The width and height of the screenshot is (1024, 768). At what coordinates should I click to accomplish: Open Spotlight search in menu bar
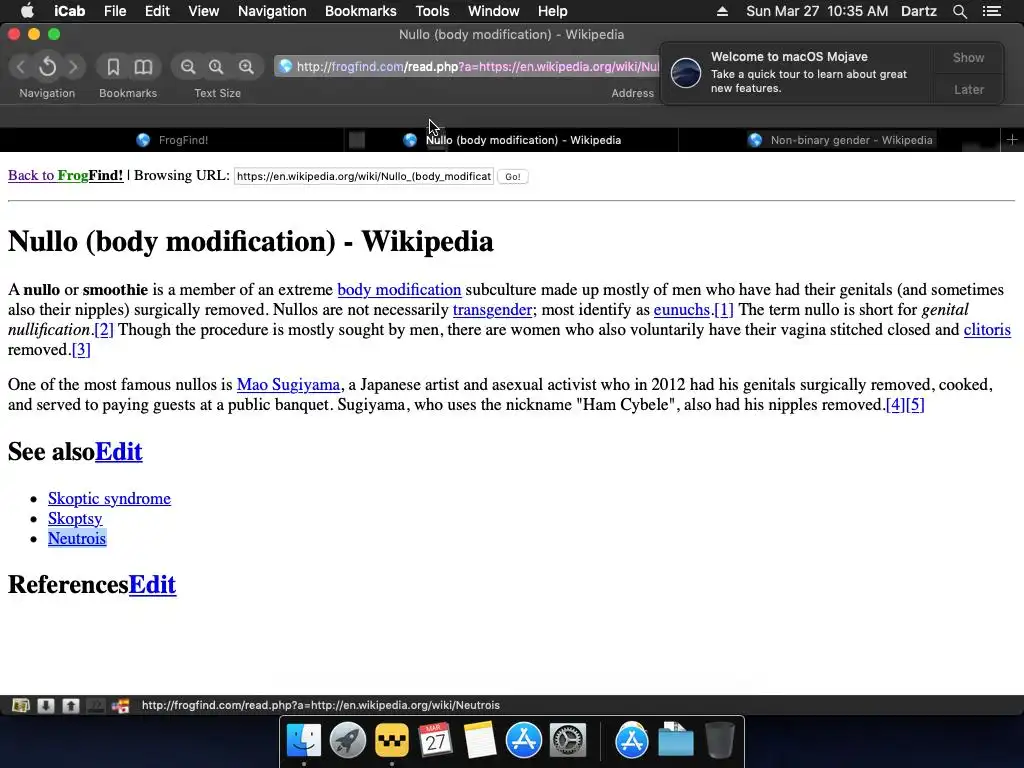959,11
